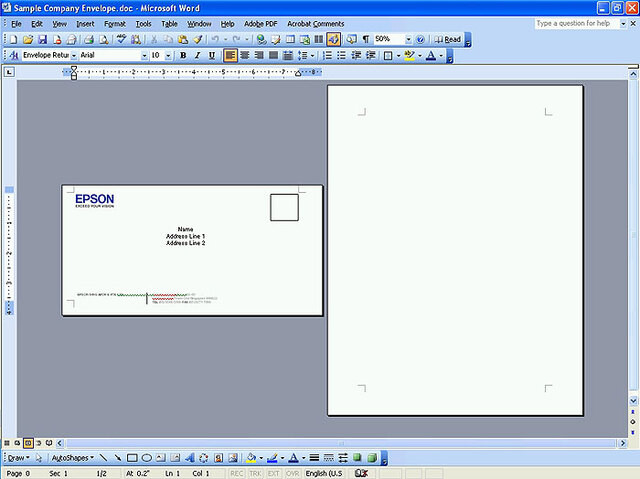Insert a text box from Drawing toolbar

click(x=161, y=458)
